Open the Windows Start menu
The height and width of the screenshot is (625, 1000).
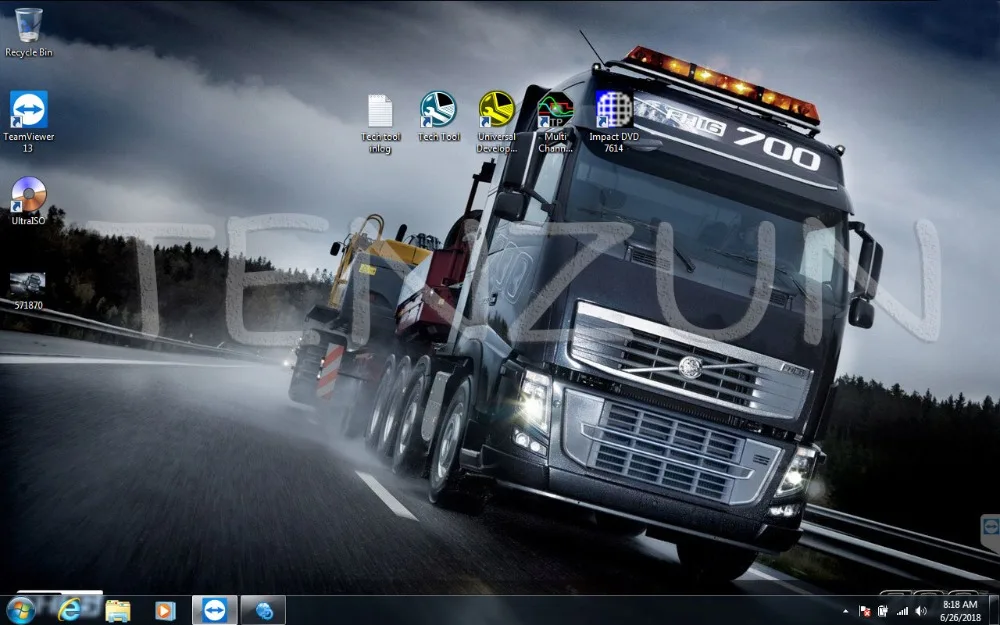pyautogui.click(x=20, y=610)
